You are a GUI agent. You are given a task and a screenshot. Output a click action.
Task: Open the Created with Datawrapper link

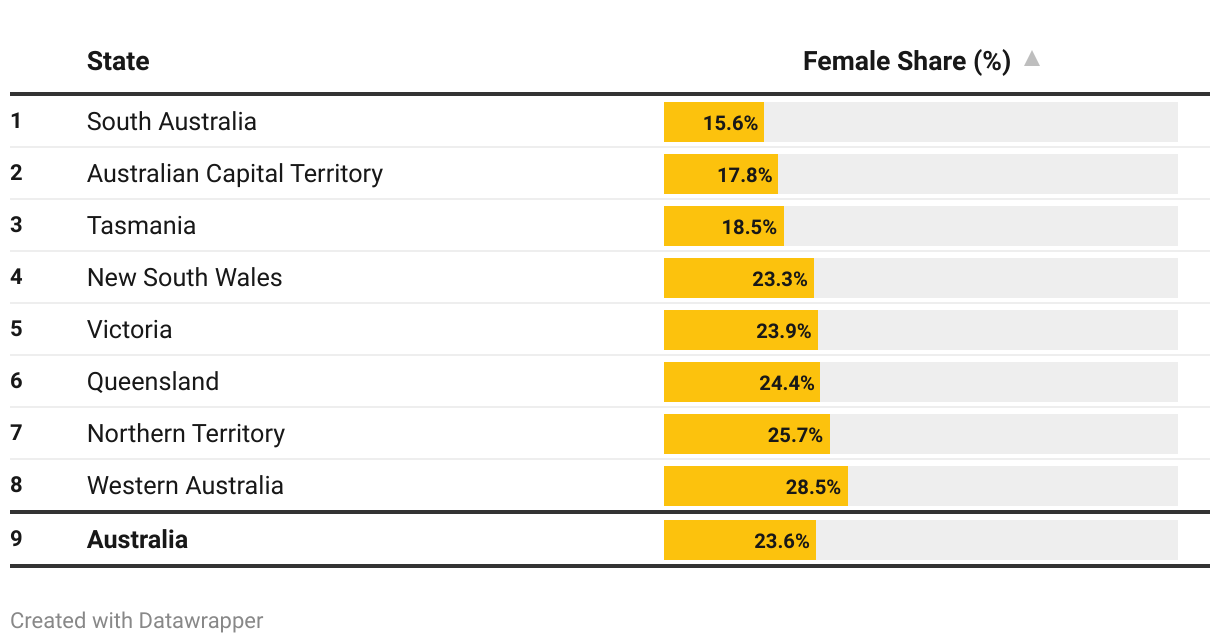click(137, 621)
